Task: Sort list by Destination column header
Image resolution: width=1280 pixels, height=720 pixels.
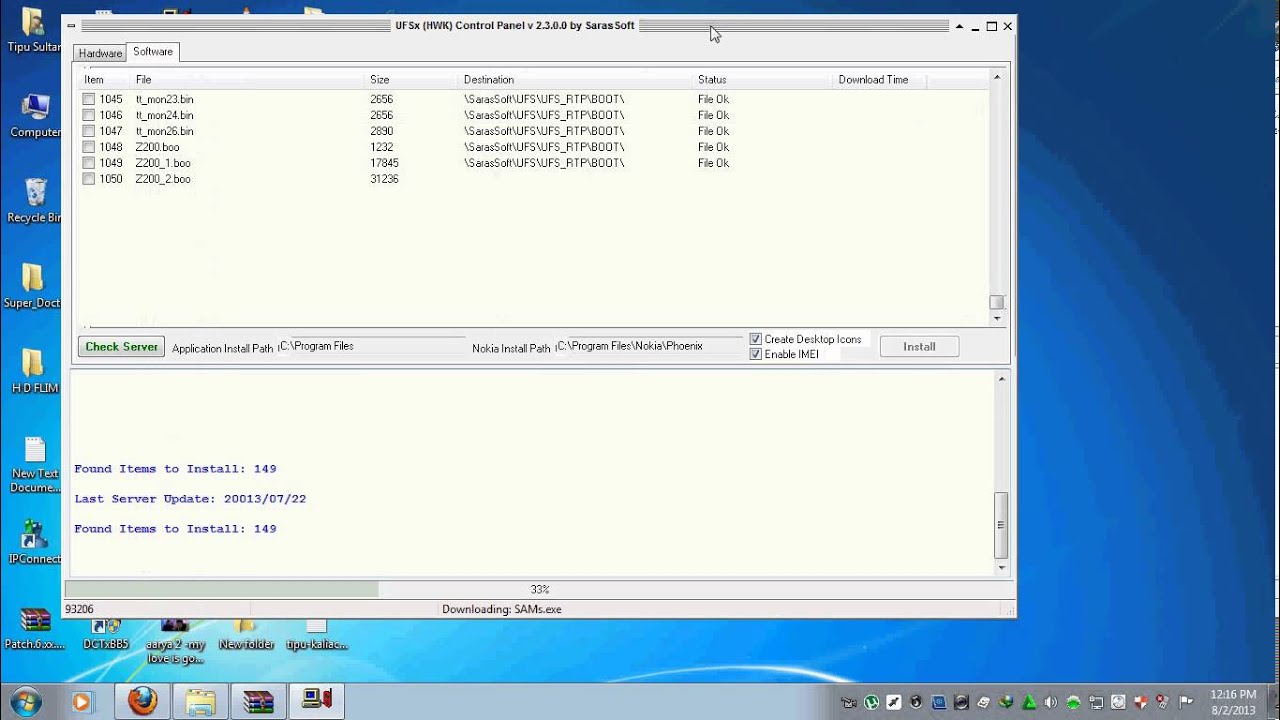Action: 575,80
